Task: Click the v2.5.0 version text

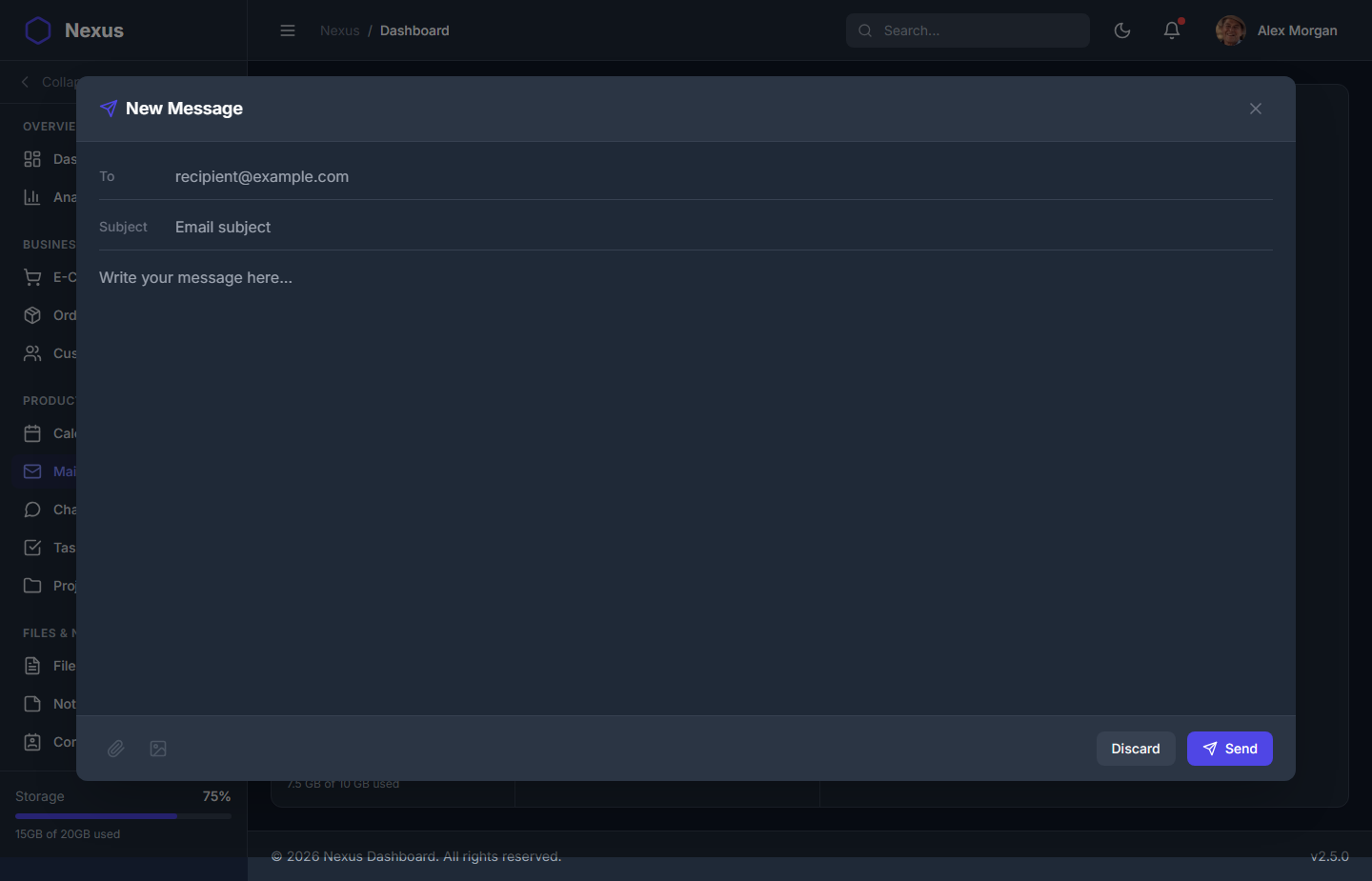Action: point(1329,856)
